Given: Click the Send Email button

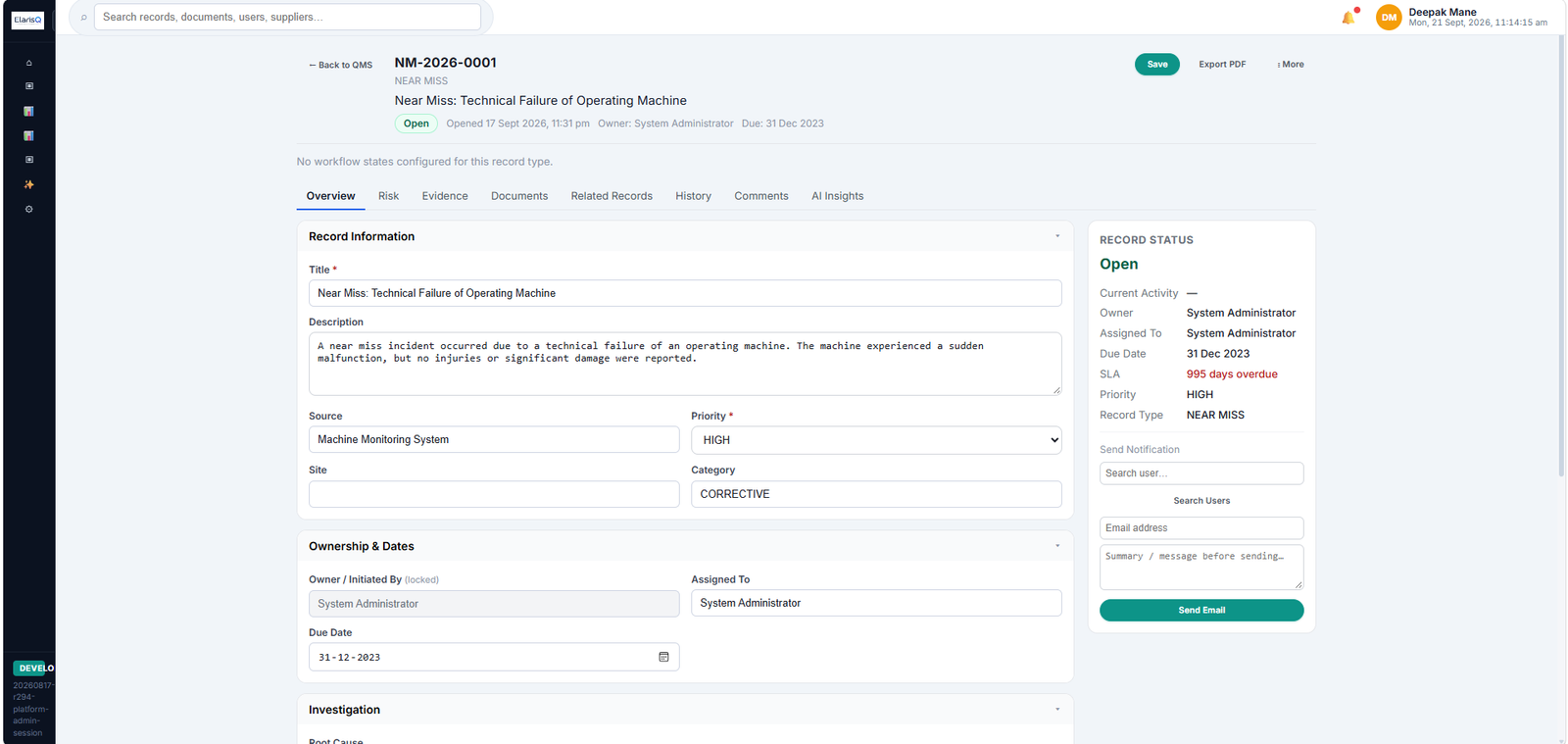Looking at the screenshot, I should click(1201, 610).
